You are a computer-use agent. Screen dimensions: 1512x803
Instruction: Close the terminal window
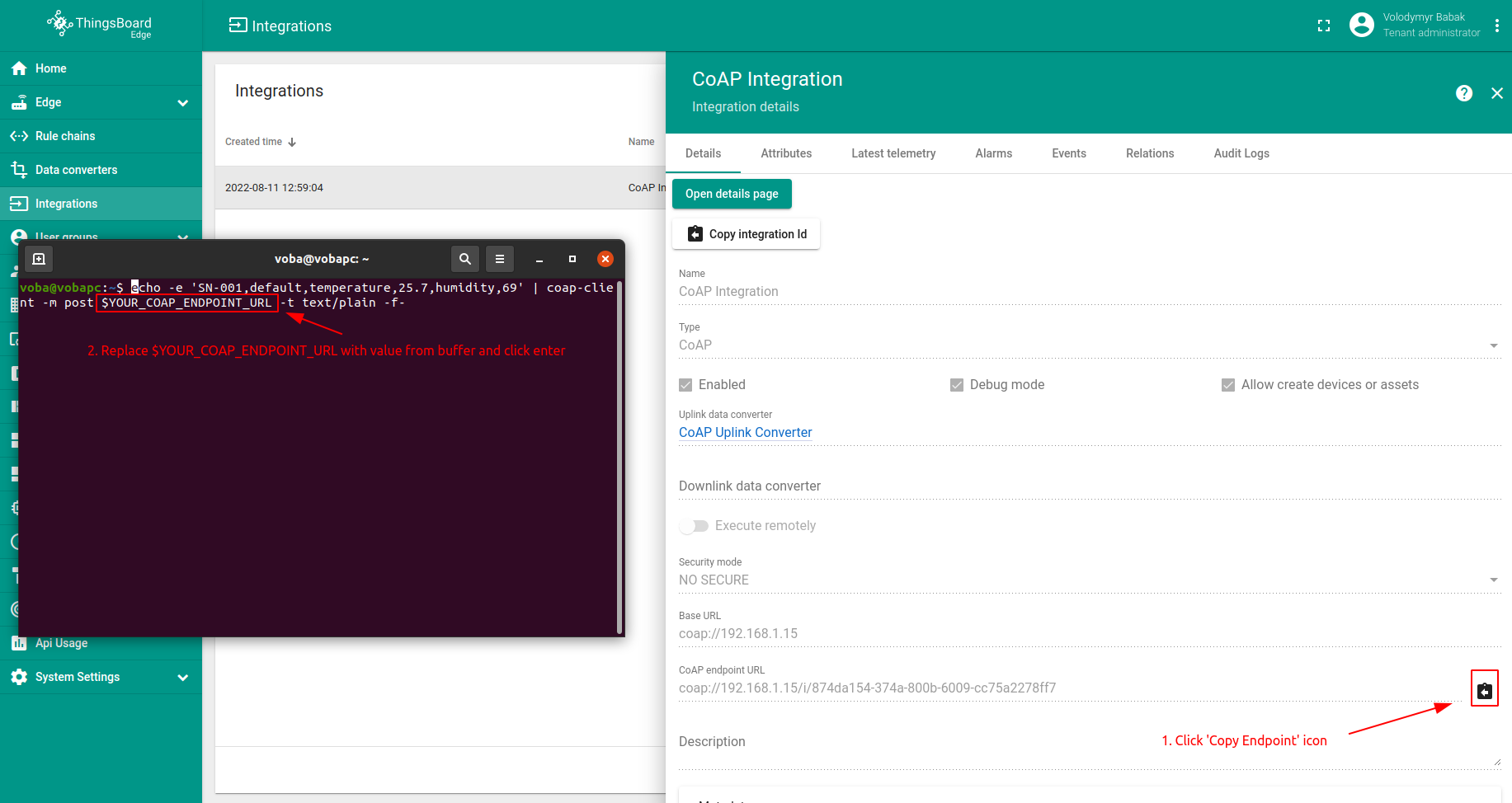click(x=605, y=259)
